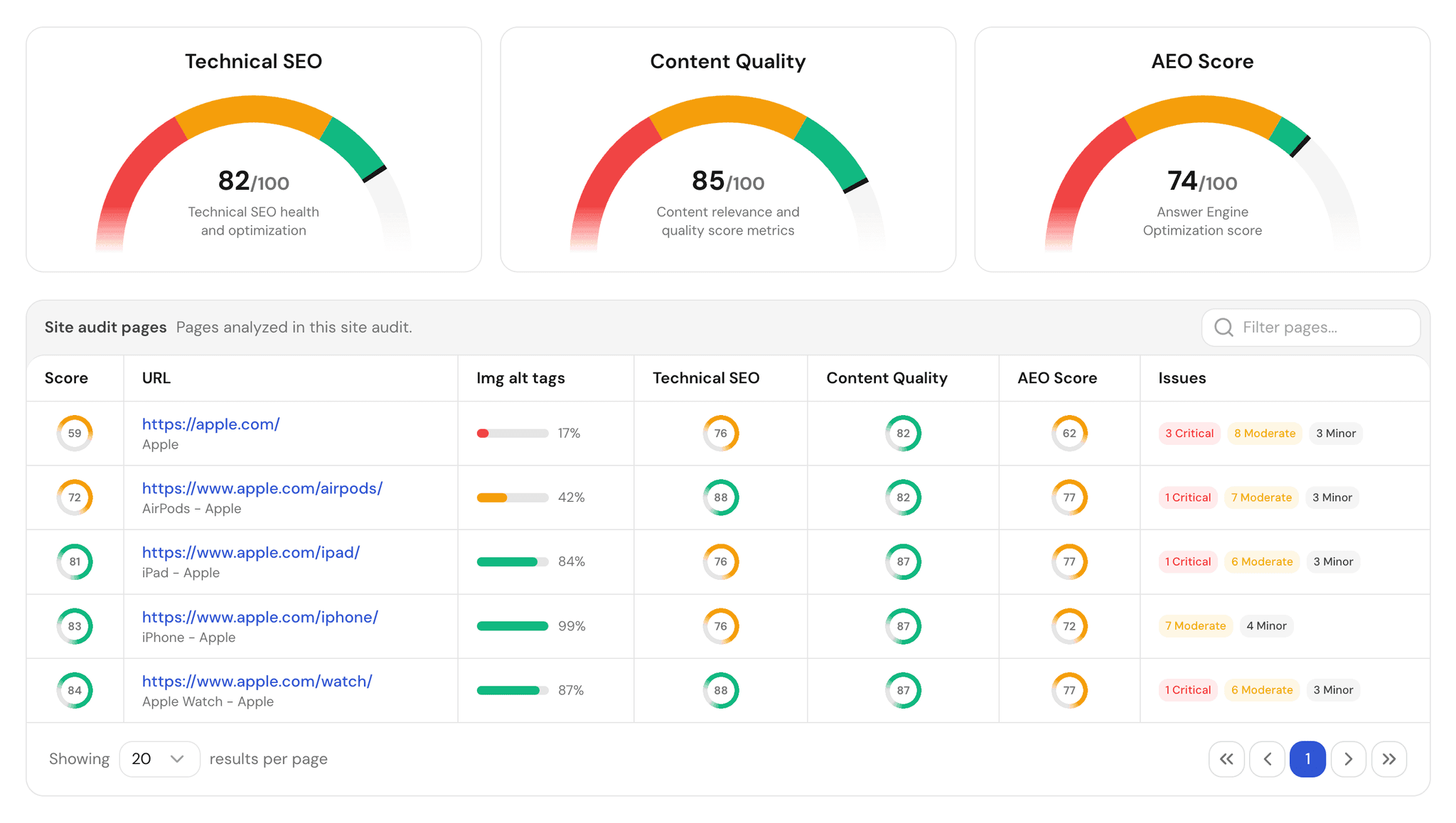Click the AEO Score 74/100 gauge card

[1202, 149]
